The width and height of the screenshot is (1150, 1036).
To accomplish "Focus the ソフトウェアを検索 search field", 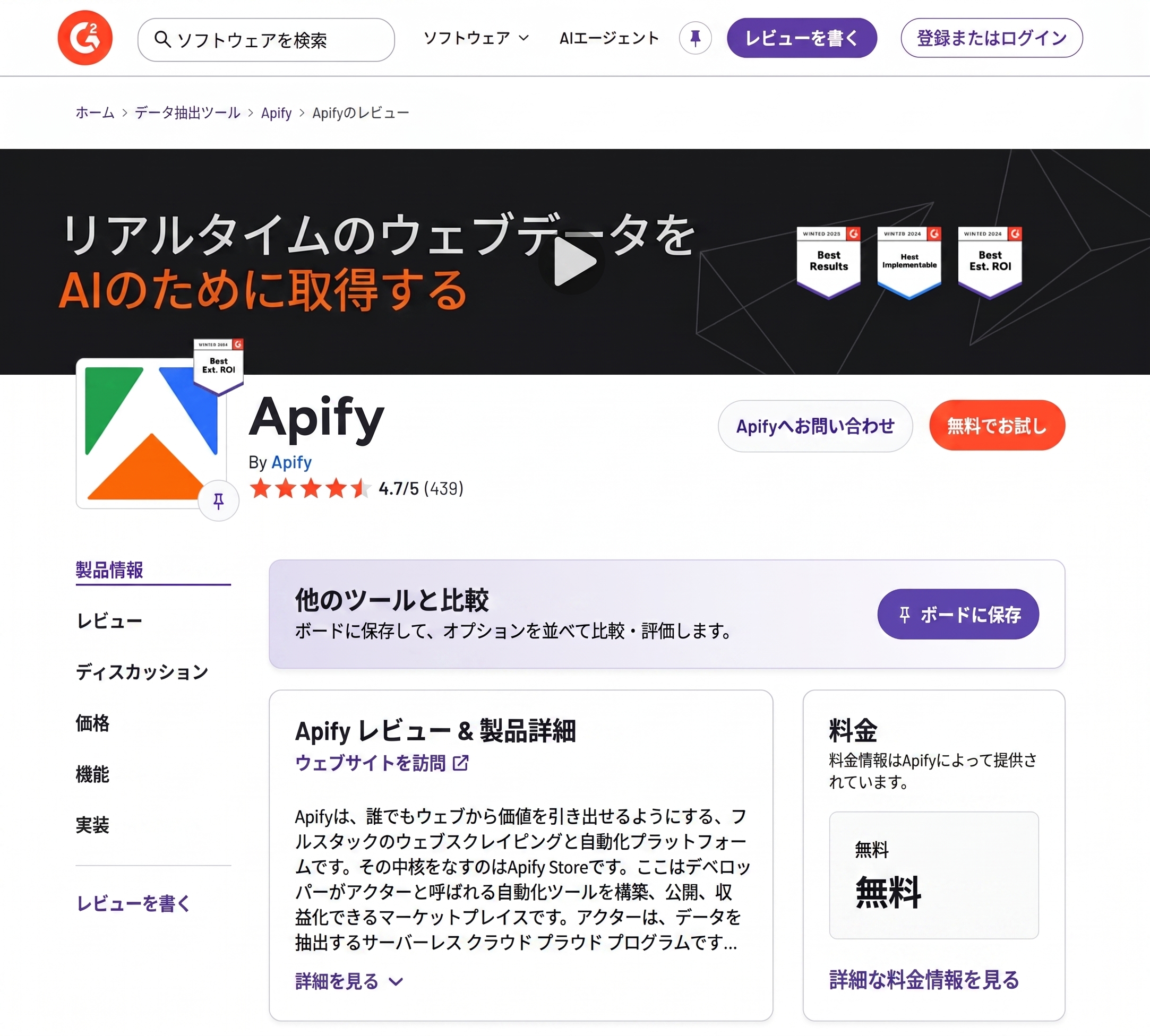I will 266,40.
